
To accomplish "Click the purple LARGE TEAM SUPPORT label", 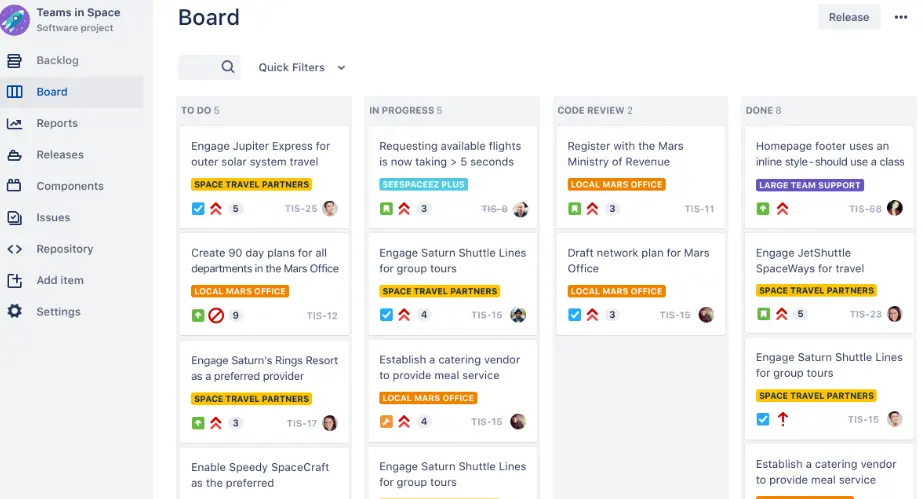I will tap(810, 185).
